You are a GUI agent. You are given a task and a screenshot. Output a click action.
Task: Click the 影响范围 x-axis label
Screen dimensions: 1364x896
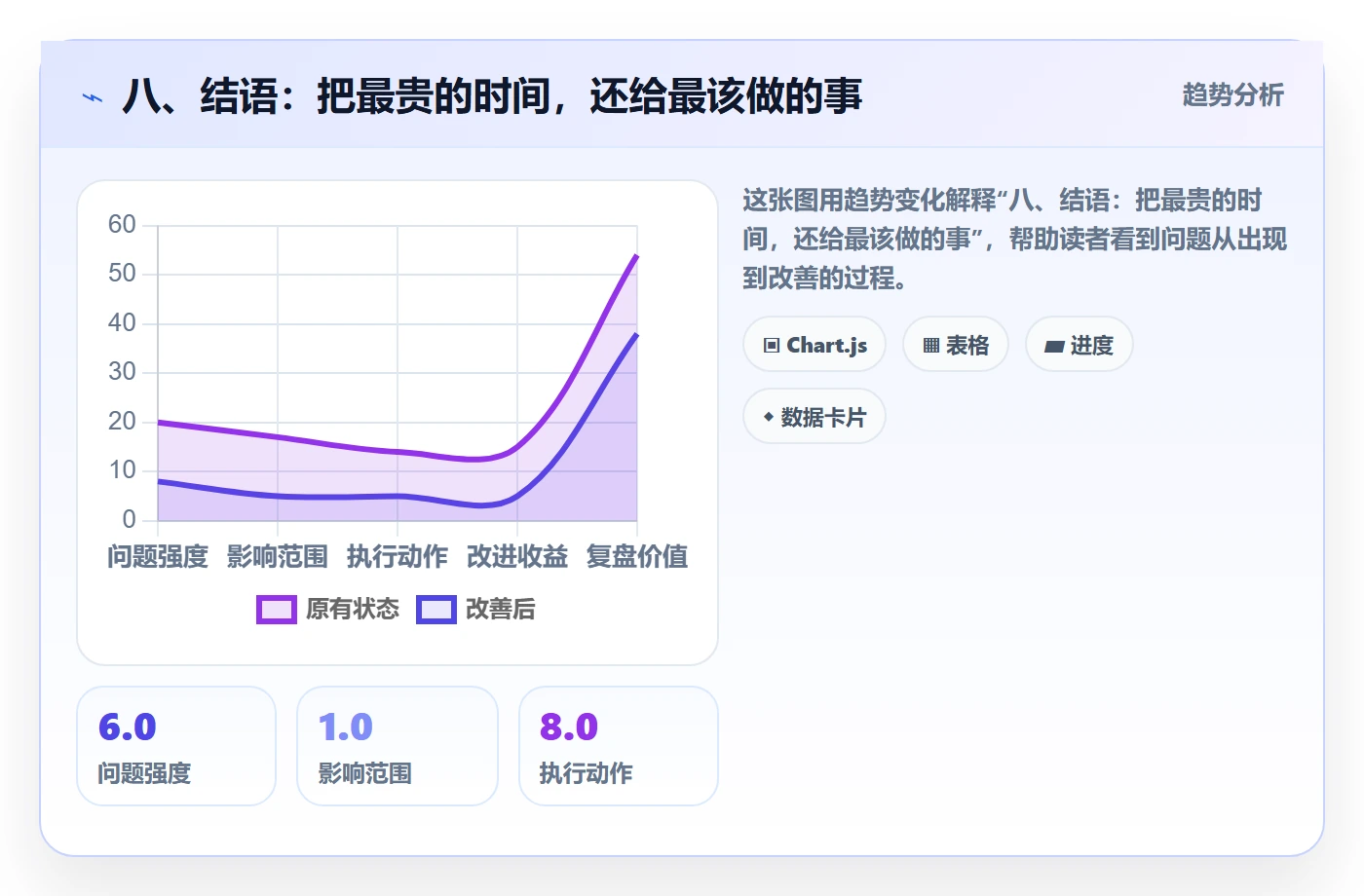pyautogui.click(x=278, y=557)
